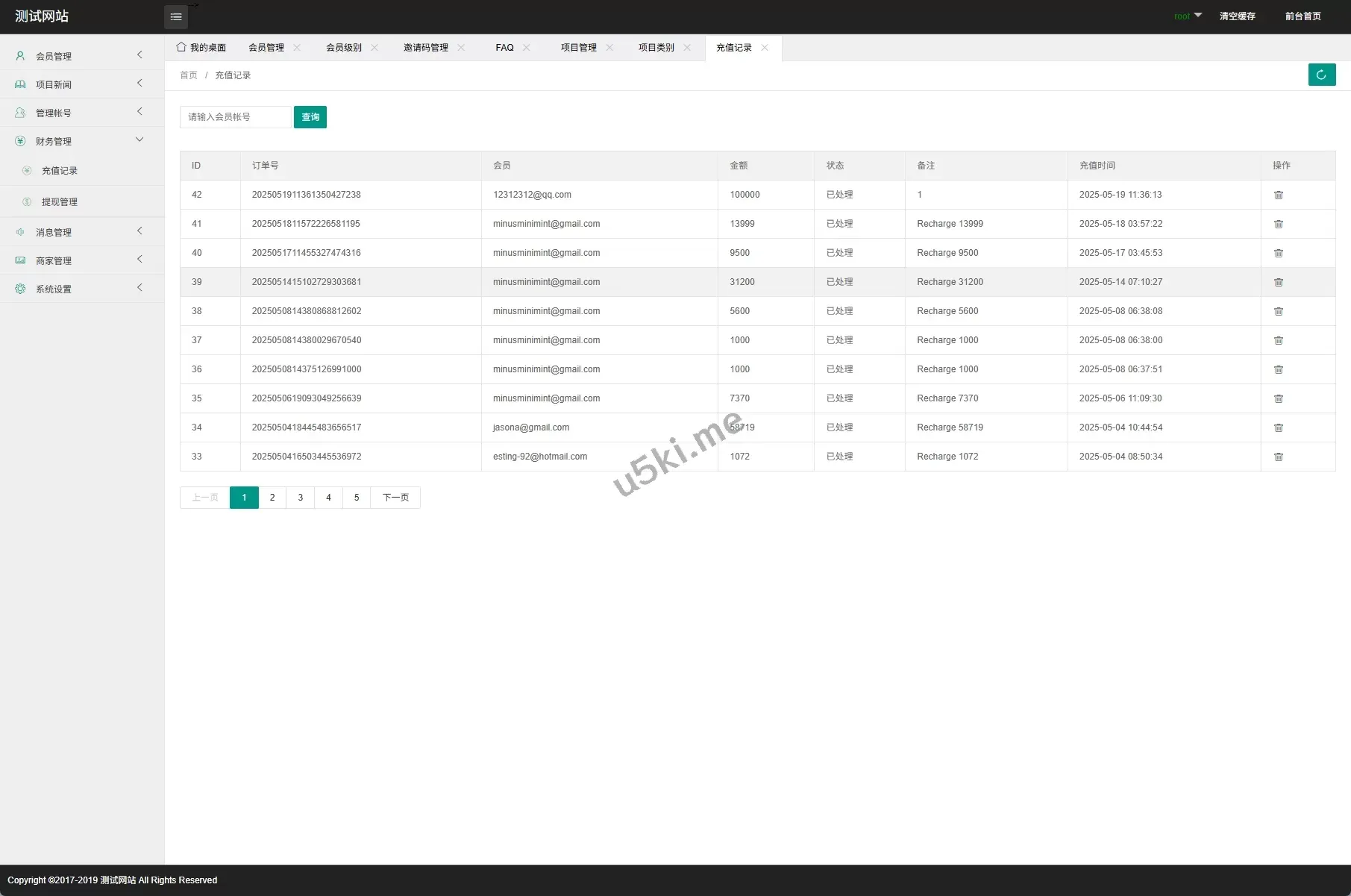1351x896 pixels.
Task: Go to page 3 of results
Action: tap(301, 498)
